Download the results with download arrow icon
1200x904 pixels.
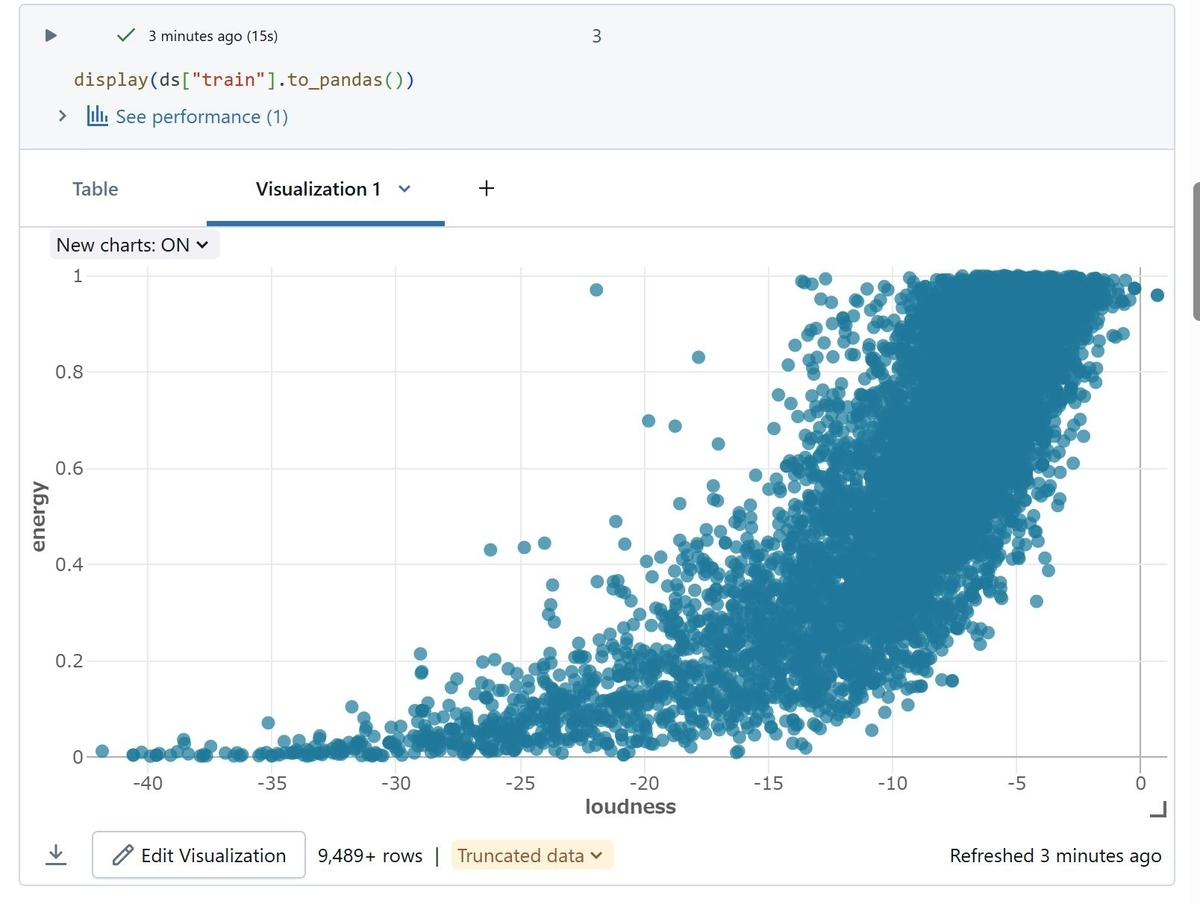pos(56,855)
